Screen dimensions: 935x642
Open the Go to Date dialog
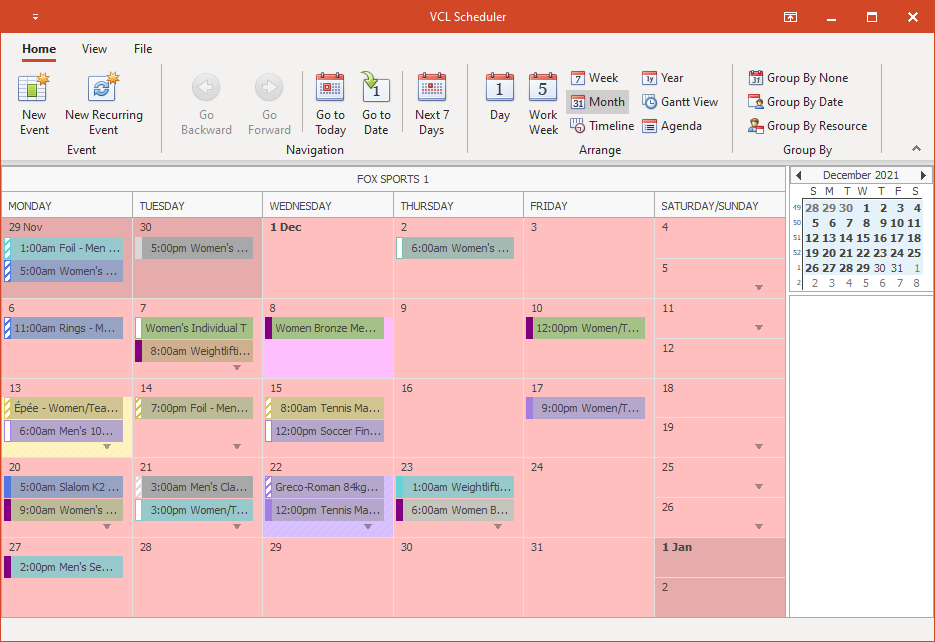pyautogui.click(x=376, y=100)
